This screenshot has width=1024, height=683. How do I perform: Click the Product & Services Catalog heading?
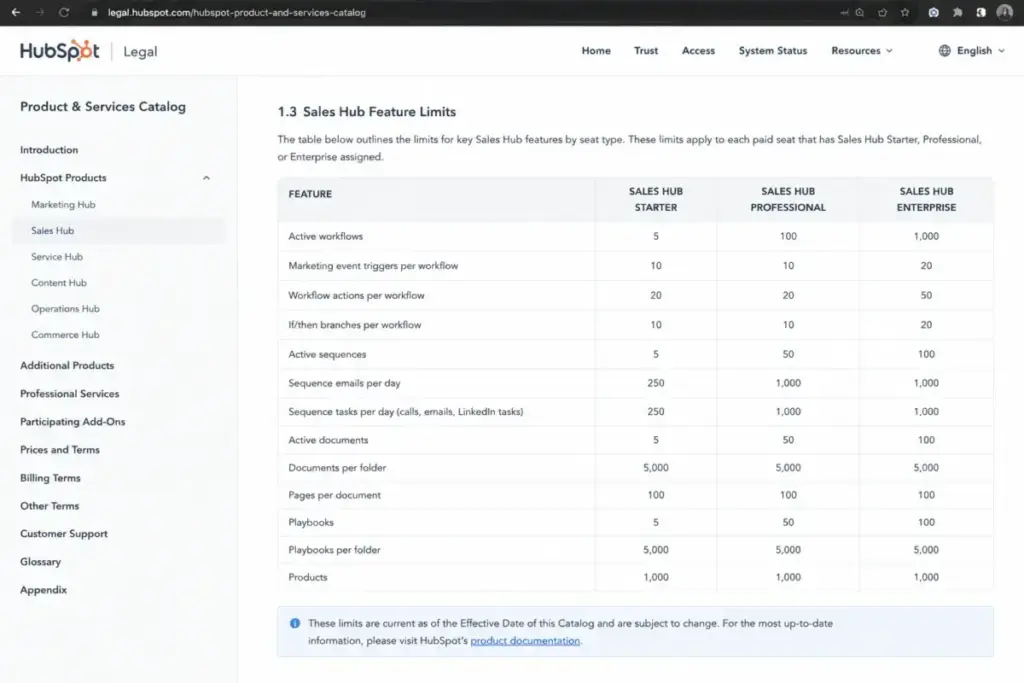(x=103, y=106)
